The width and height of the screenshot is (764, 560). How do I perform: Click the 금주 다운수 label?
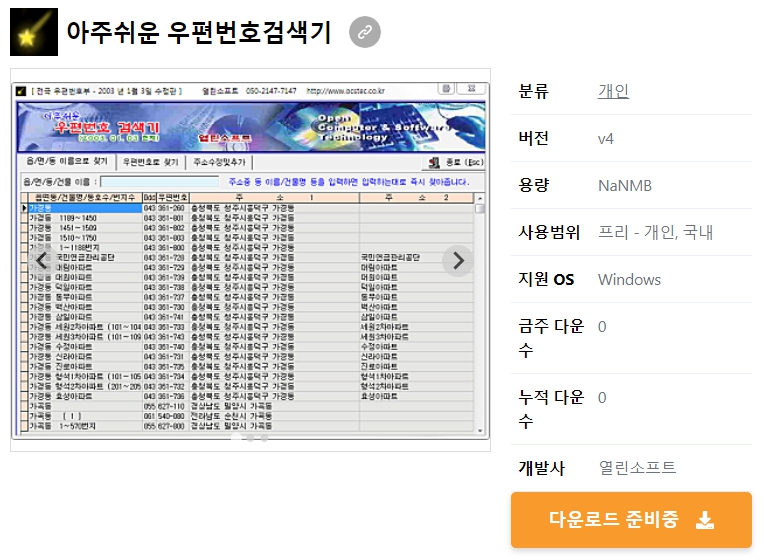pos(551,338)
